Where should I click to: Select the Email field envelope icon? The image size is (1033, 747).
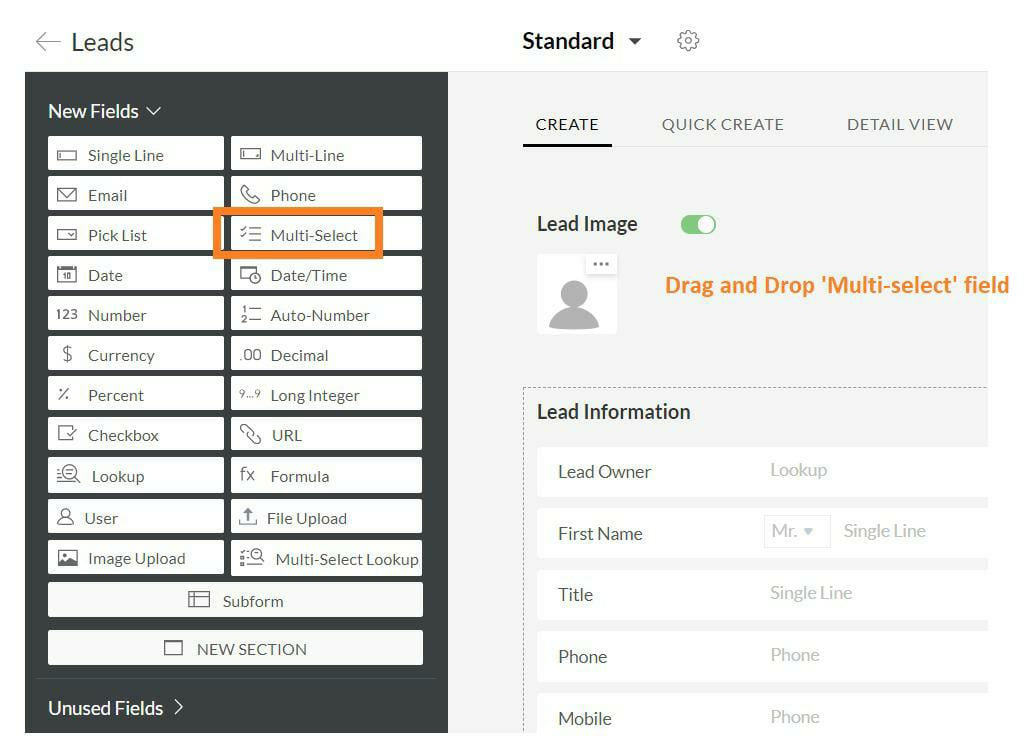(67, 195)
